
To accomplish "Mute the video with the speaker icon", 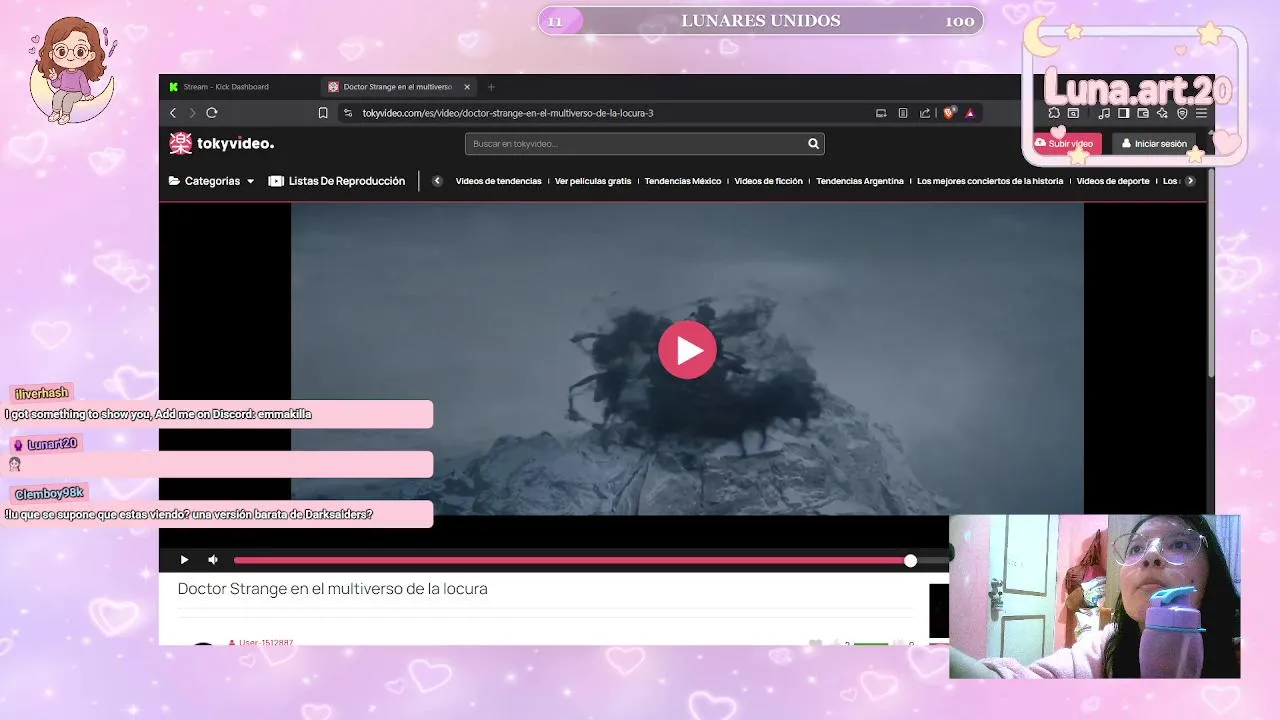I will [212, 560].
